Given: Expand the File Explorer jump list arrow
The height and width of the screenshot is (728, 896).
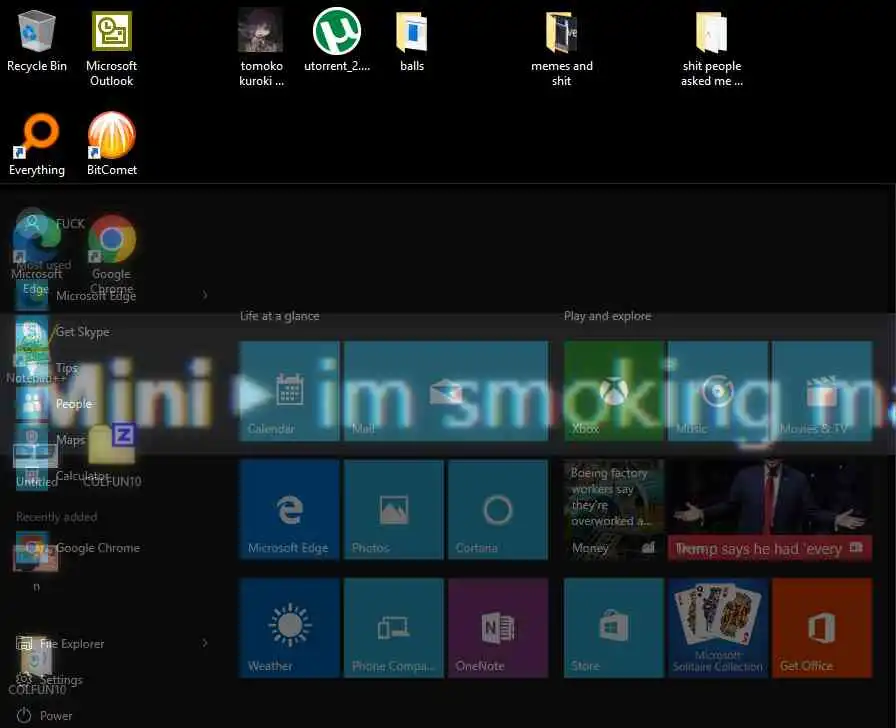Looking at the screenshot, I should tap(205, 643).
